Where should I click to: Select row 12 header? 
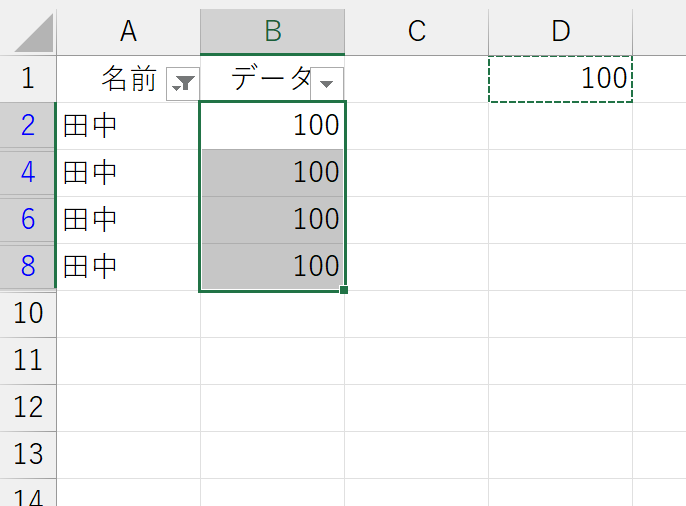coord(28,408)
